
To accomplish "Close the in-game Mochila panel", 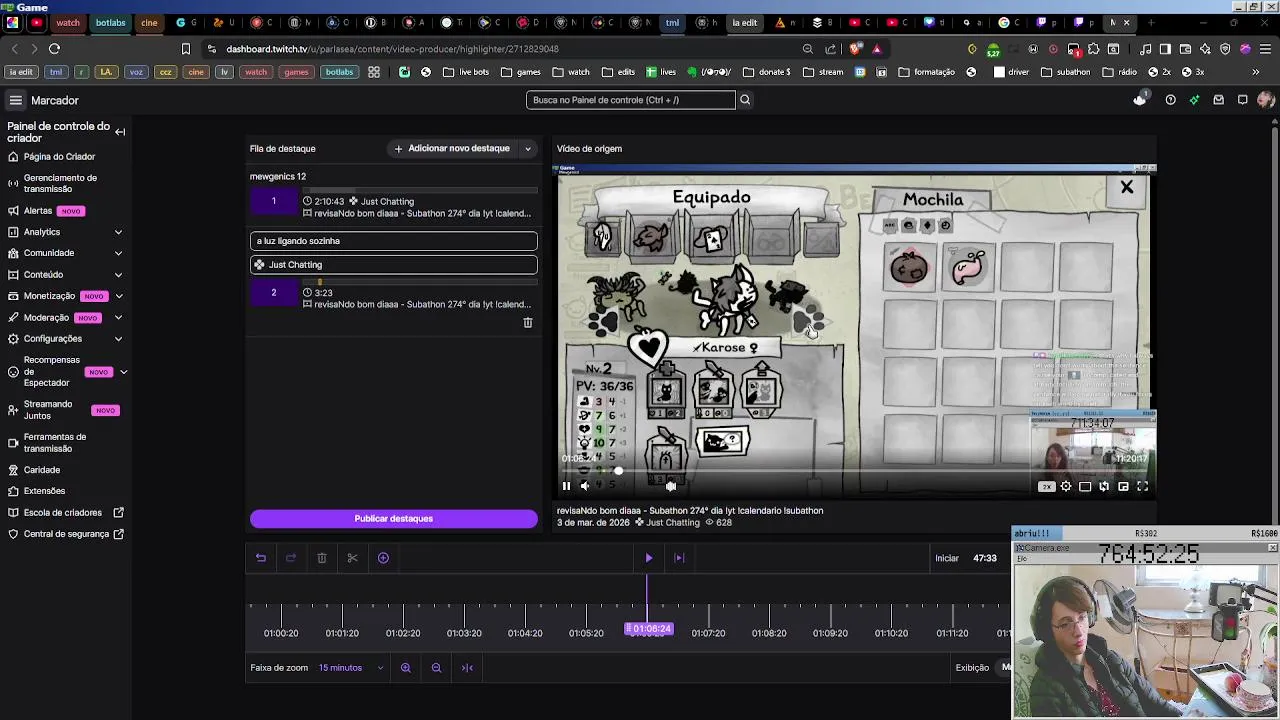I will coord(1127,188).
